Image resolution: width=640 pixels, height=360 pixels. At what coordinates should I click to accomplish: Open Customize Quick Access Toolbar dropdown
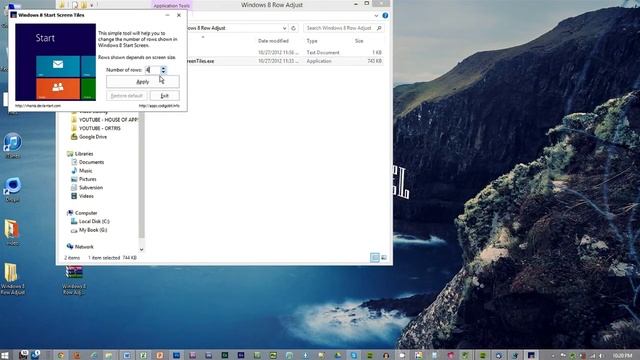(x=92, y=5)
